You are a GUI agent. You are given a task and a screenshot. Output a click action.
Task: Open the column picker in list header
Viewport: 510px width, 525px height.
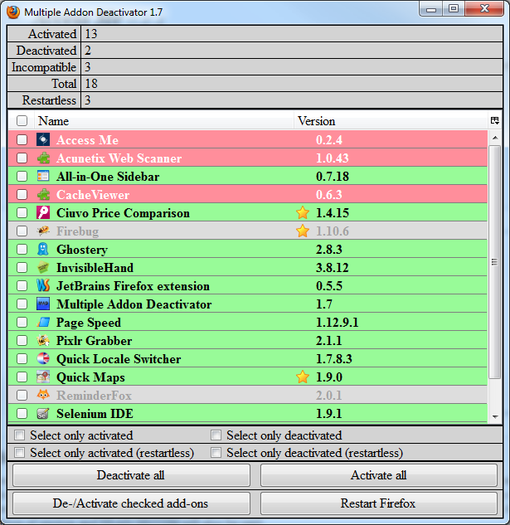click(x=495, y=121)
